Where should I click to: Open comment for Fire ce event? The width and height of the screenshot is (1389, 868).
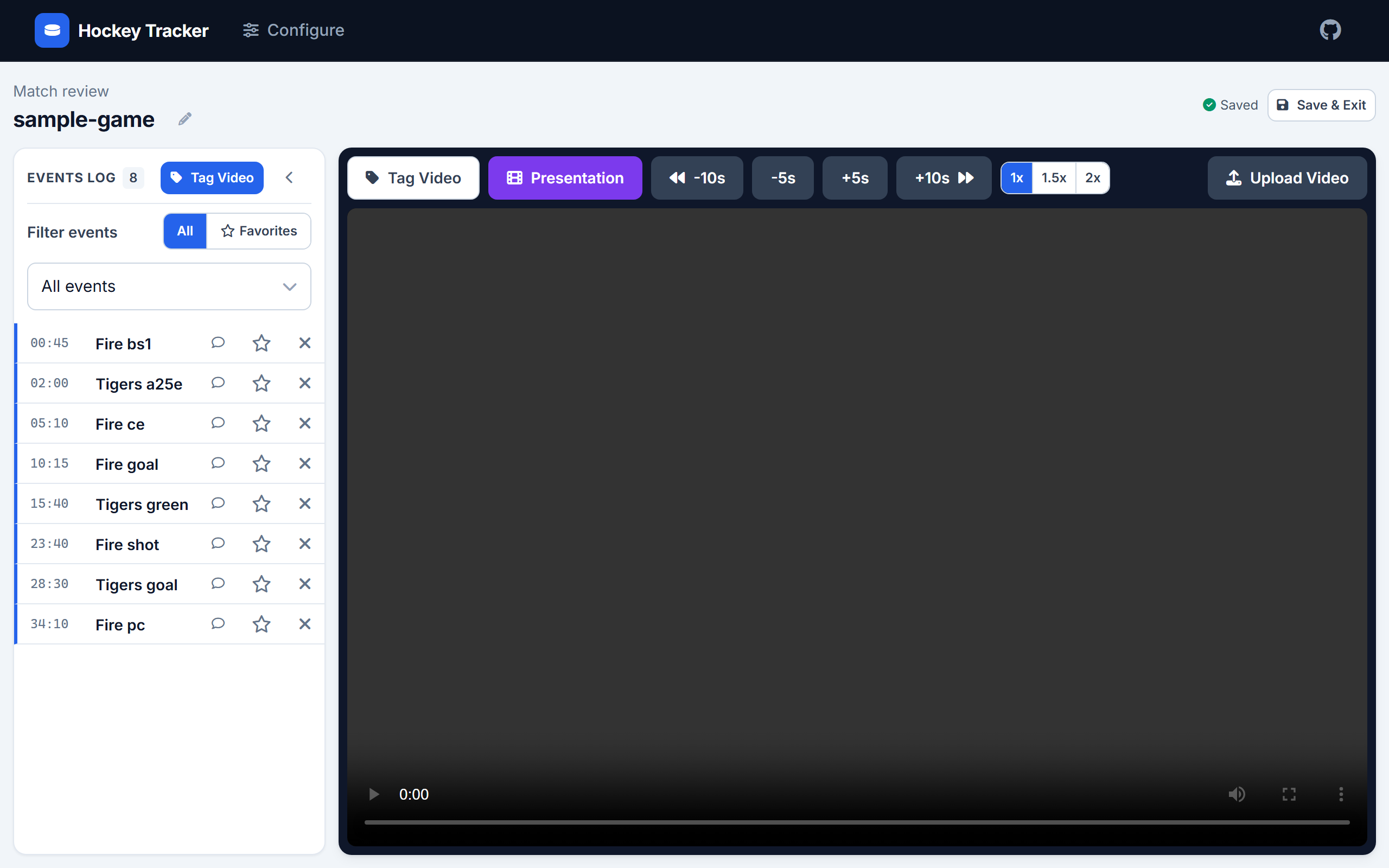click(218, 423)
